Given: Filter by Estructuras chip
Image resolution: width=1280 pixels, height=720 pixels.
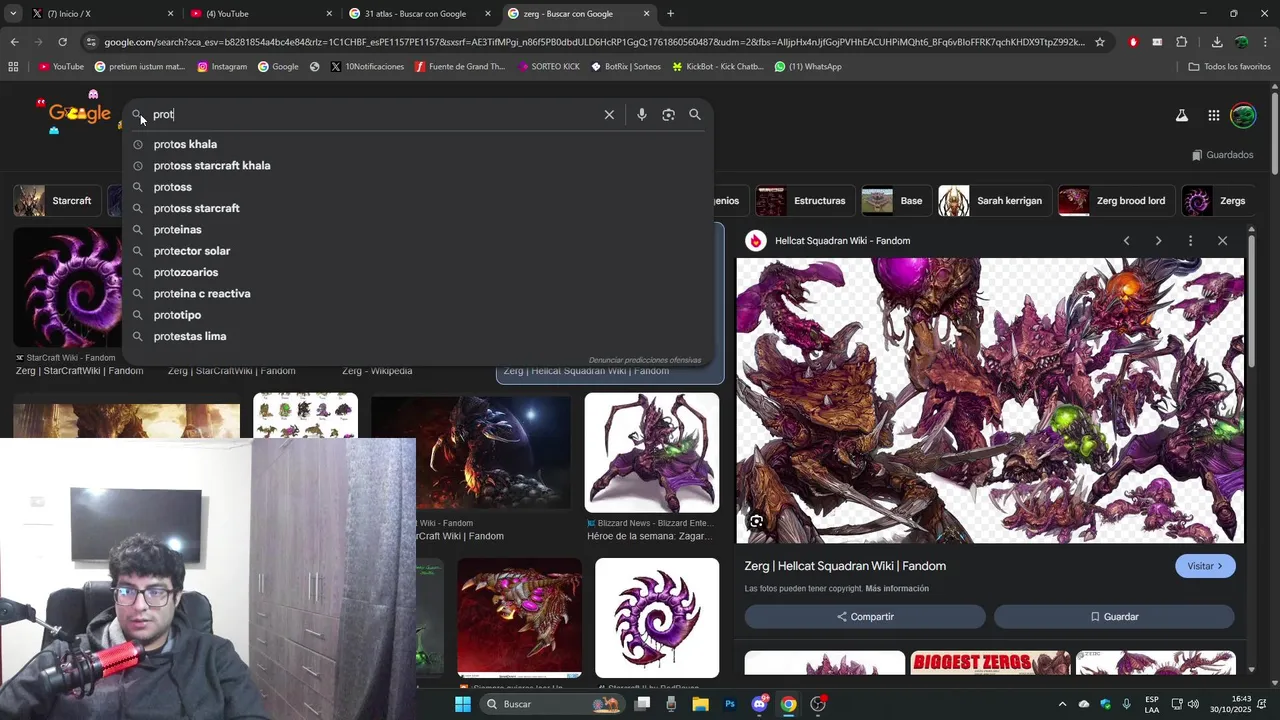Looking at the screenshot, I should (804, 201).
